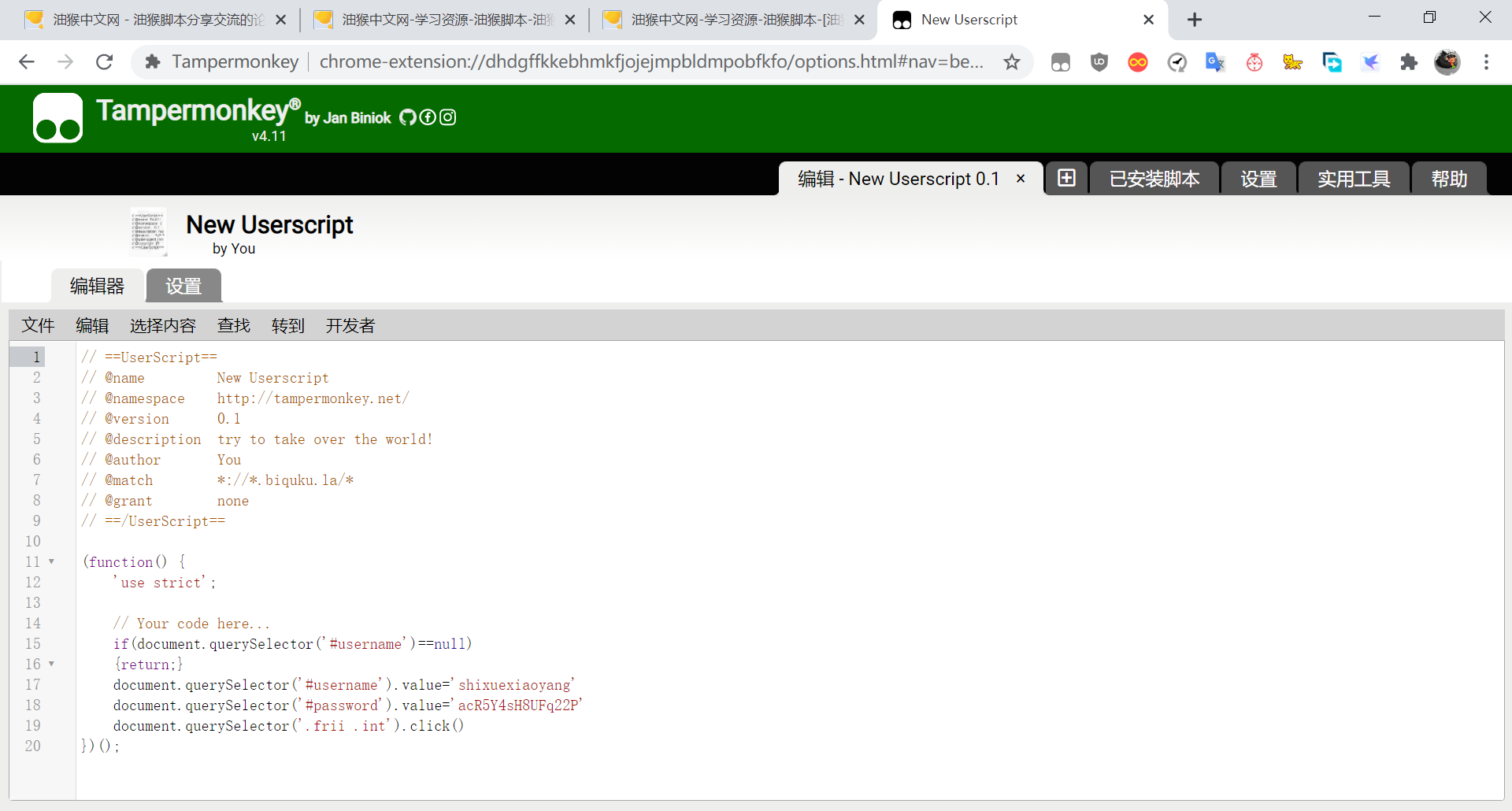Click the blue bird extension icon
Image resolution: width=1512 pixels, height=811 pixels.
point(1370,62)
